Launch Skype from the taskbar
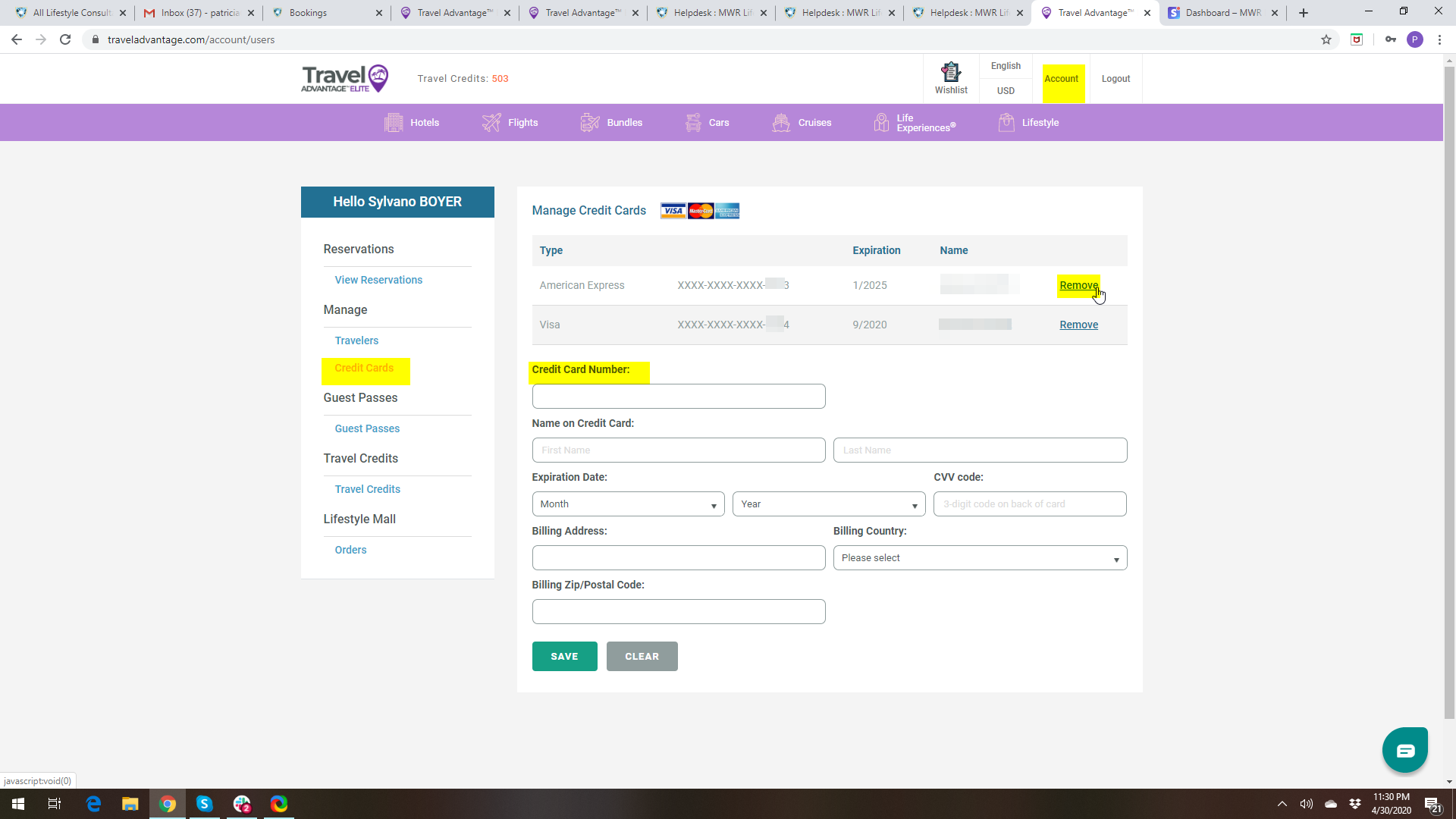 (204, 804)
